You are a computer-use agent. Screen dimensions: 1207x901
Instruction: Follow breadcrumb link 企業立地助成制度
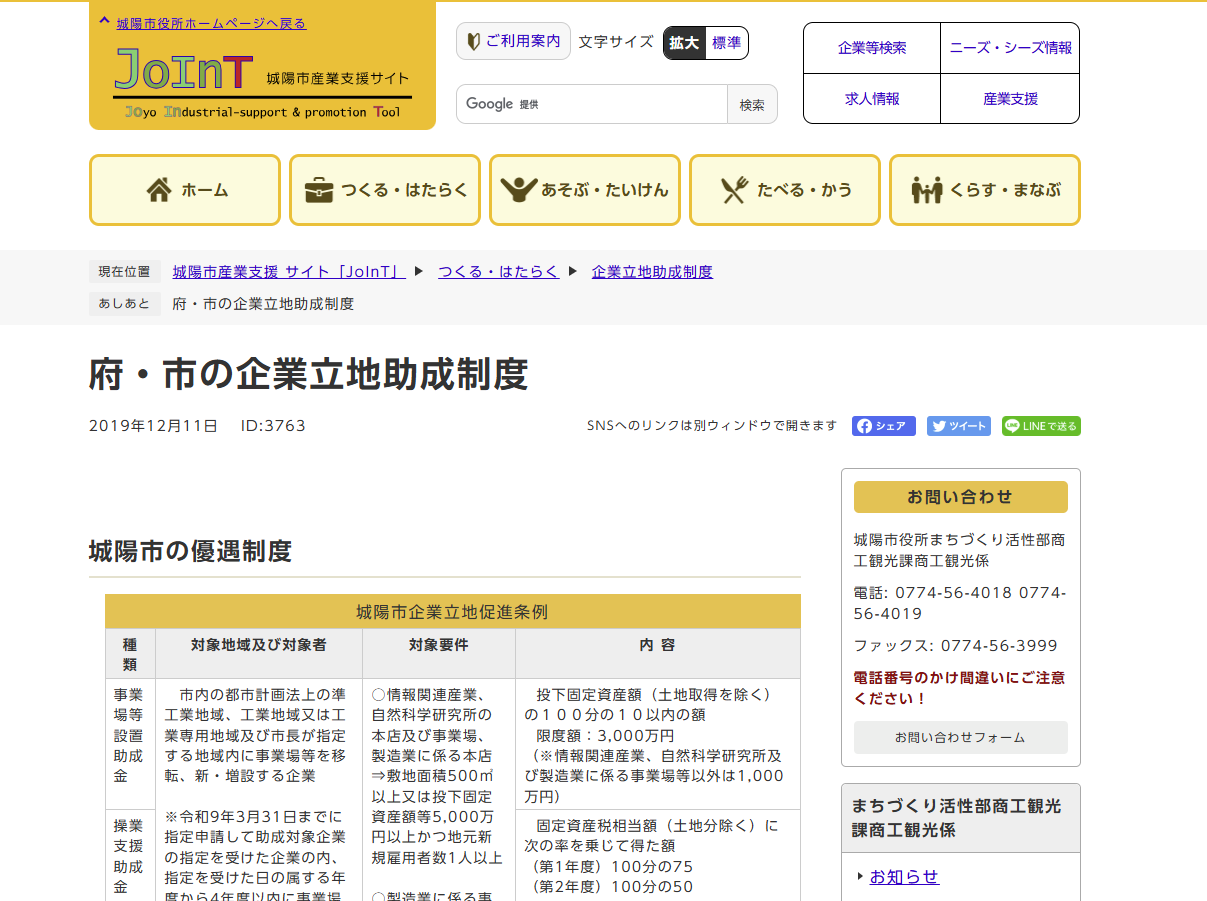[x=652, y=272]
